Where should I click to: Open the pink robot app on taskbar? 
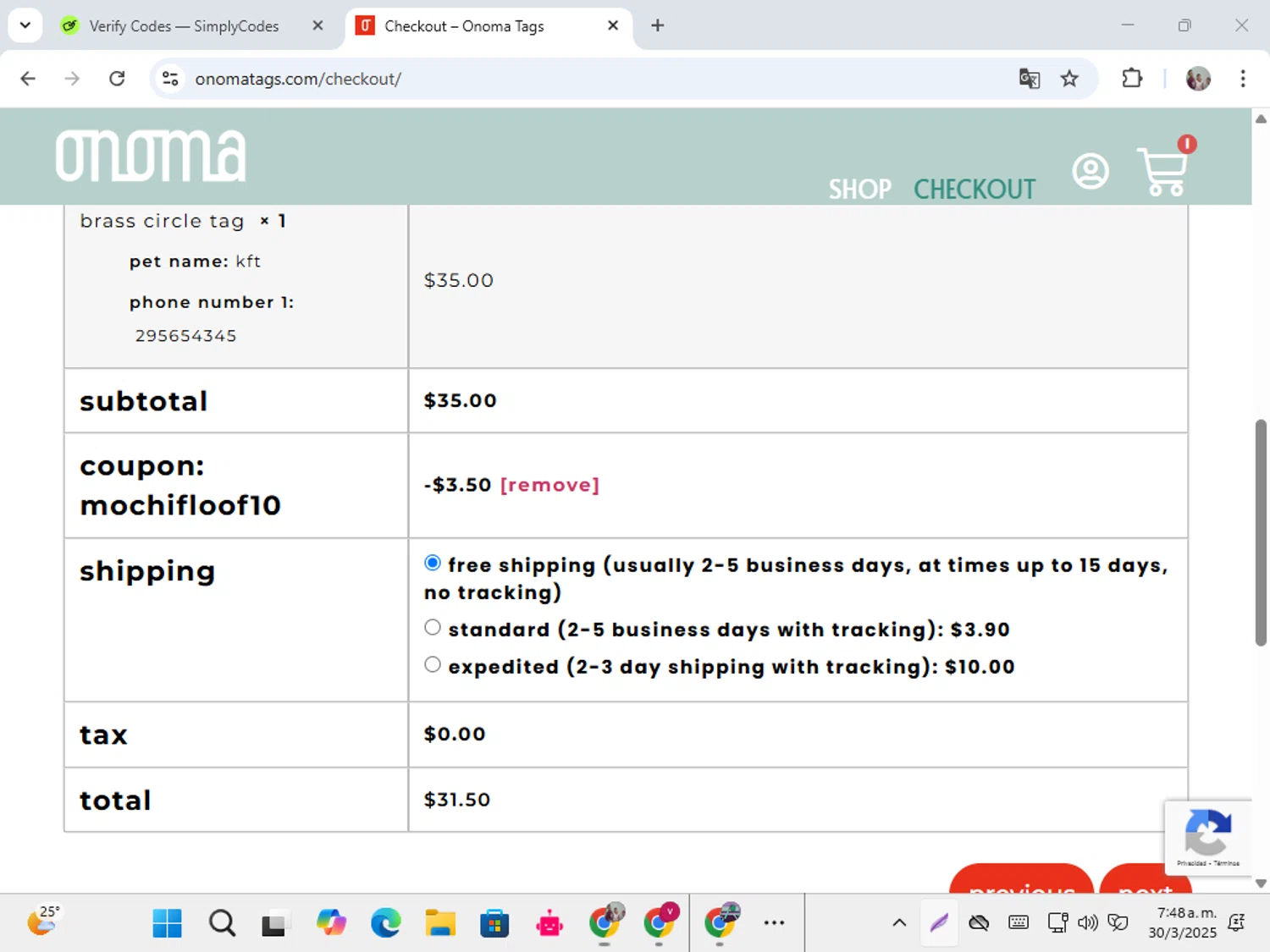tap(549, 923)
